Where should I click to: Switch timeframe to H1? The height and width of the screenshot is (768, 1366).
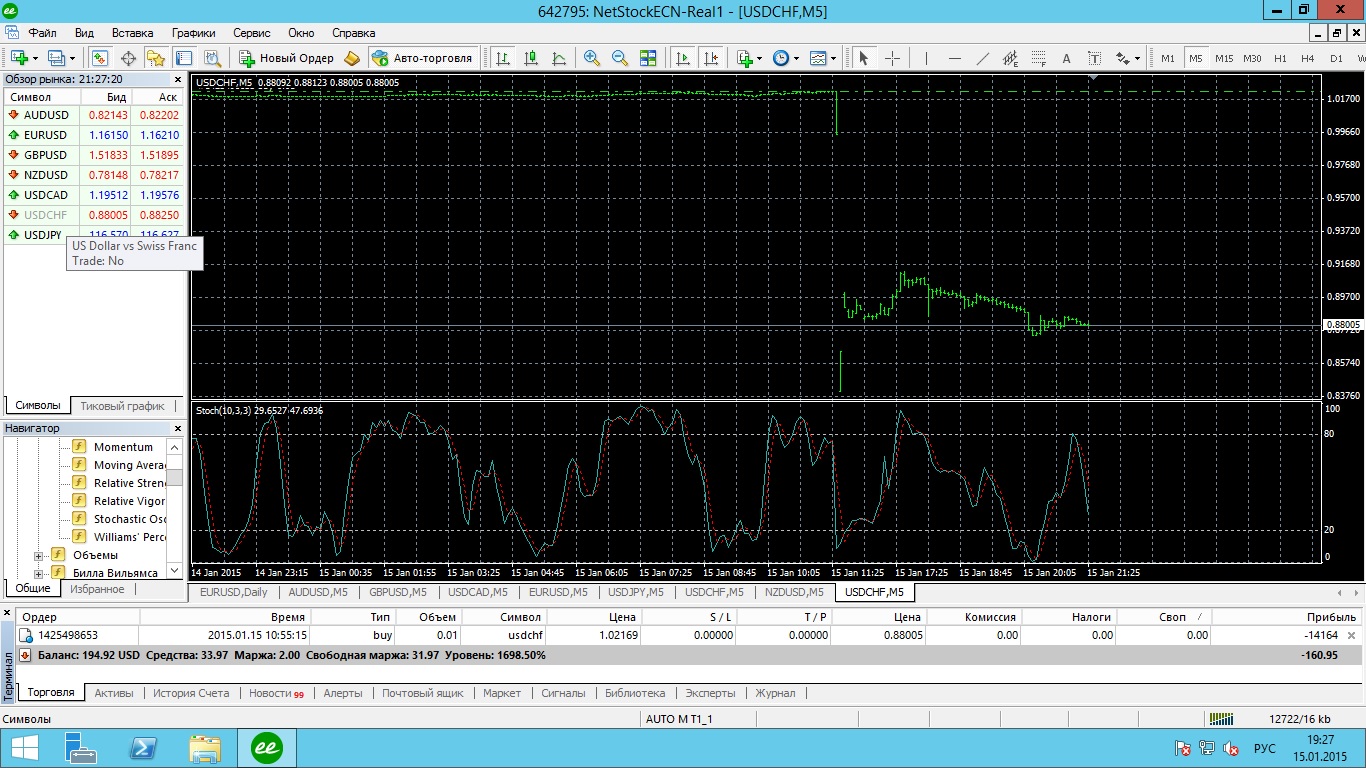(x=1280, y=58)
